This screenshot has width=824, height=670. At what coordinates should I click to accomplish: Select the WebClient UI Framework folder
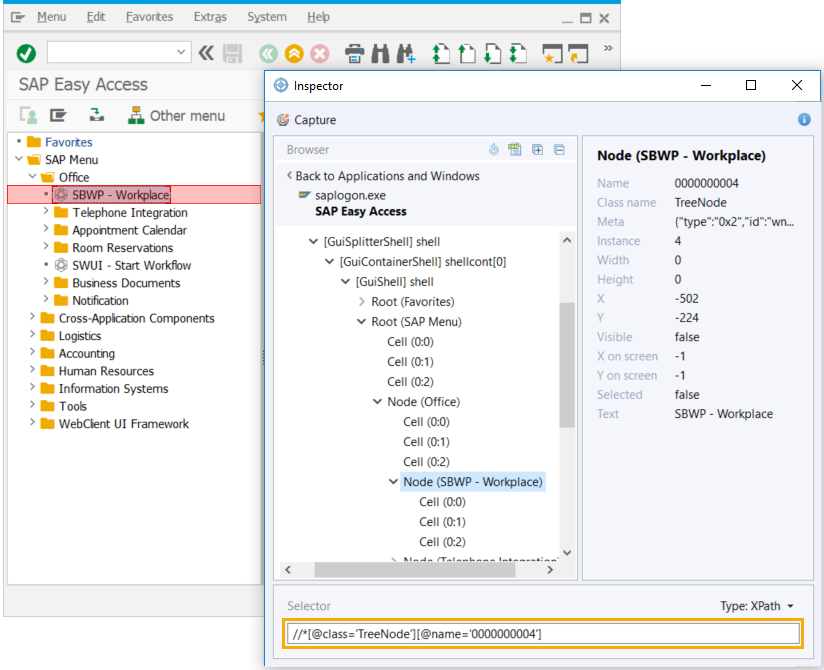(123, 424)
